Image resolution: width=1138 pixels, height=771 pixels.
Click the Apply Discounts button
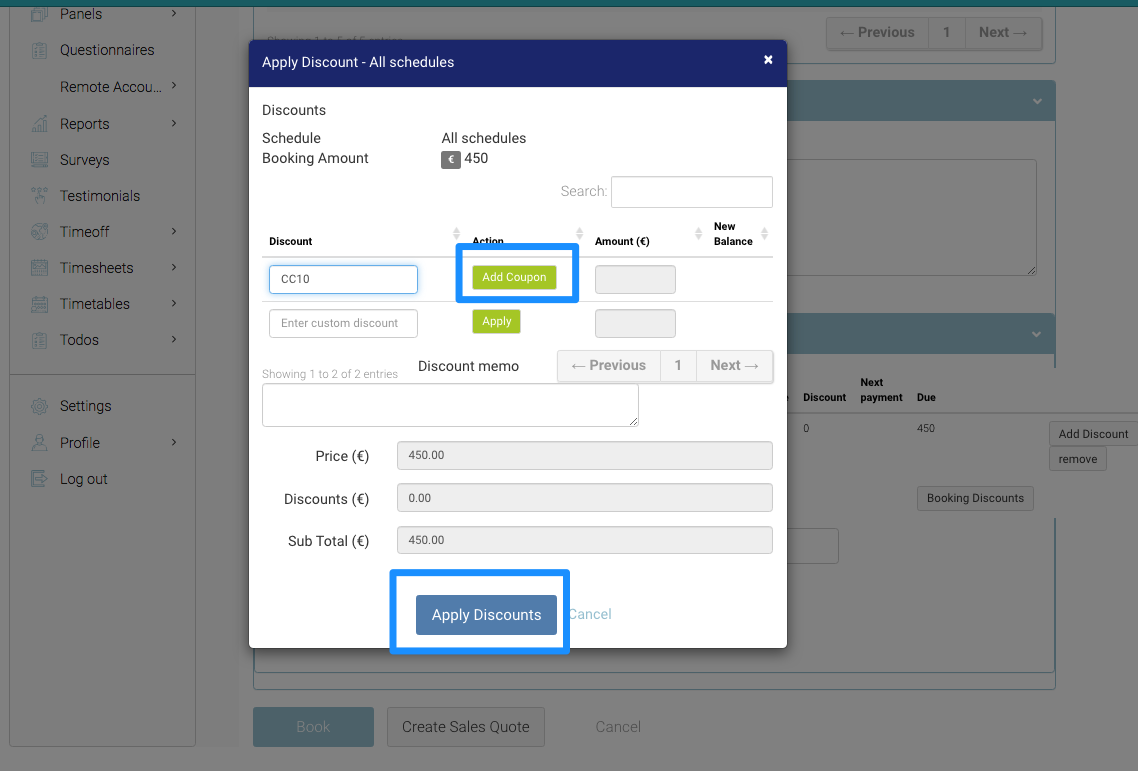pyautogui.click(x=486, y=615)
